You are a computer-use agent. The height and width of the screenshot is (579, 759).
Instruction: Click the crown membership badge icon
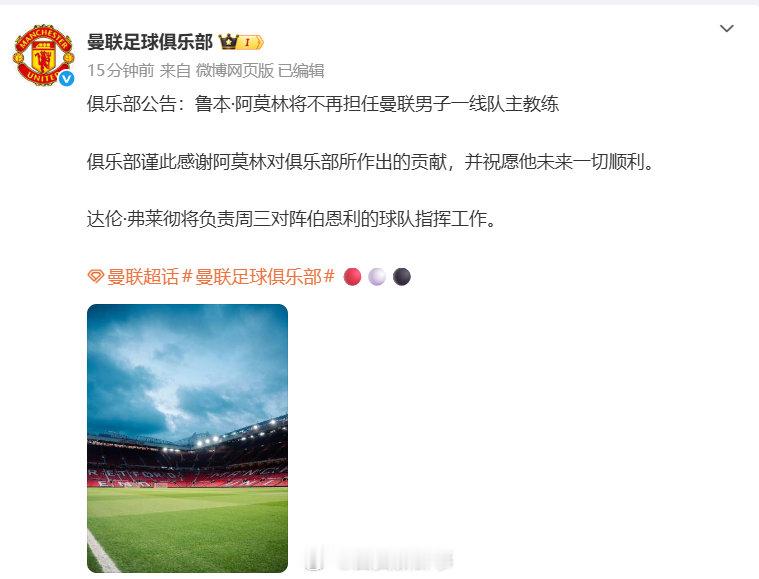241,42
